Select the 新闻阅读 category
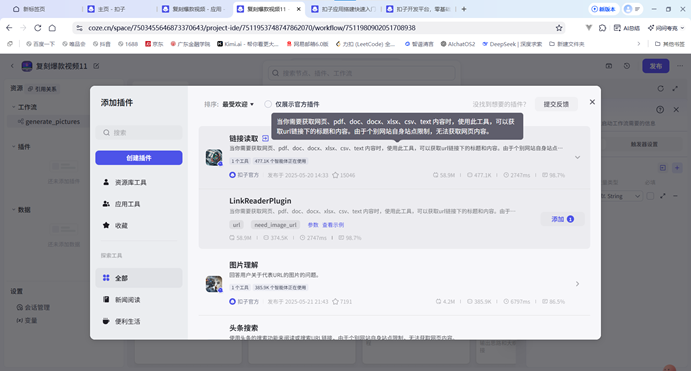Viewport: 691px width, 371px height. click(x=139, y=300)
